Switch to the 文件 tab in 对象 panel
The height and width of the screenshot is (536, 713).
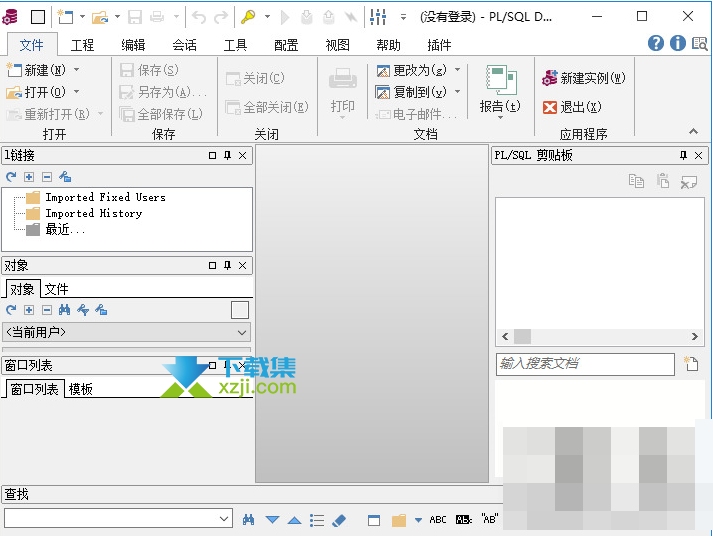tap(56, 289)
